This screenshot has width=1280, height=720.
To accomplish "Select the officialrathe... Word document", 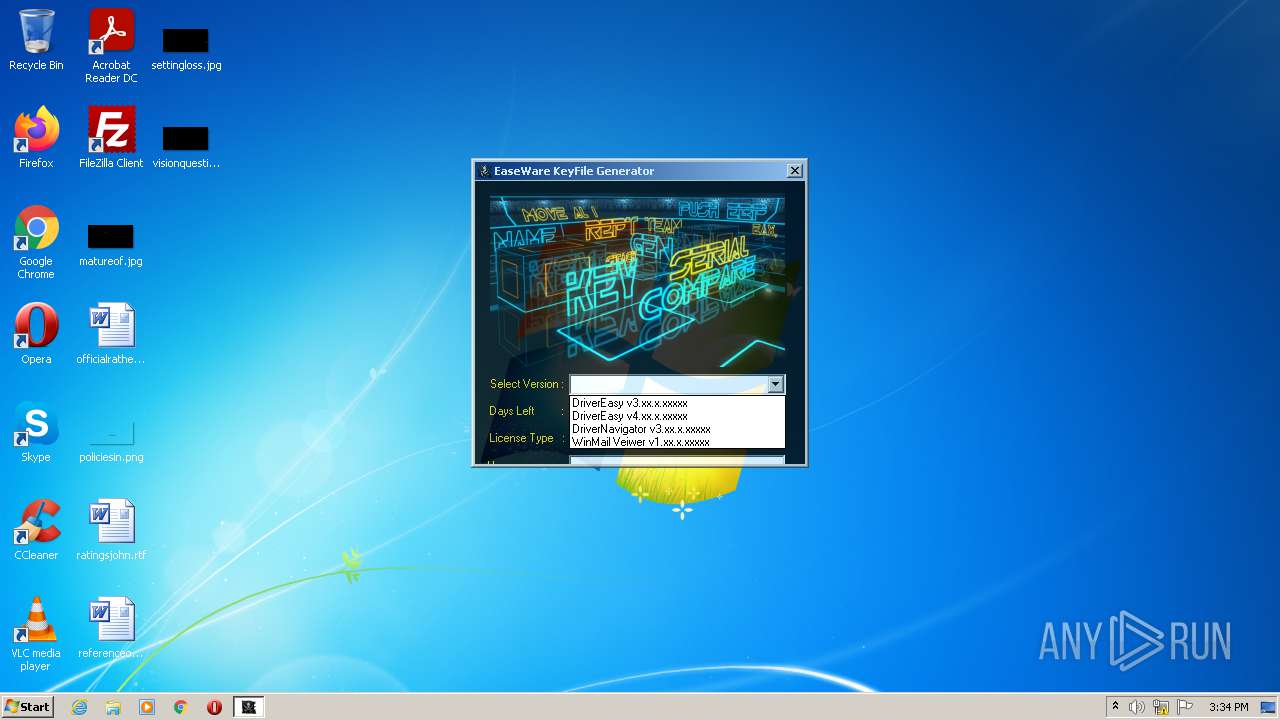I will (x=111, y=334).
